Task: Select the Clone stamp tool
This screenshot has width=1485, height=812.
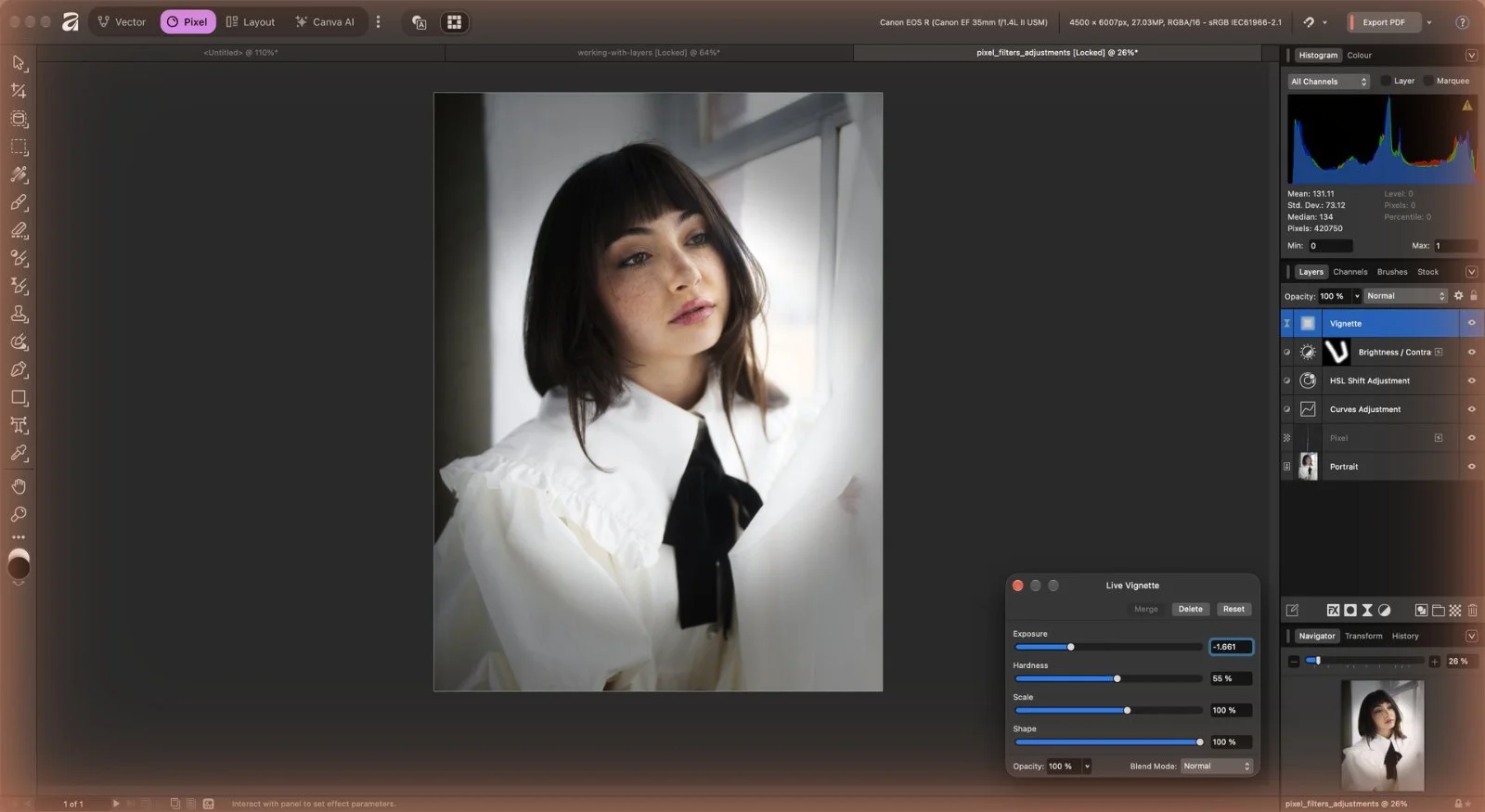Action: click(19, 314)
